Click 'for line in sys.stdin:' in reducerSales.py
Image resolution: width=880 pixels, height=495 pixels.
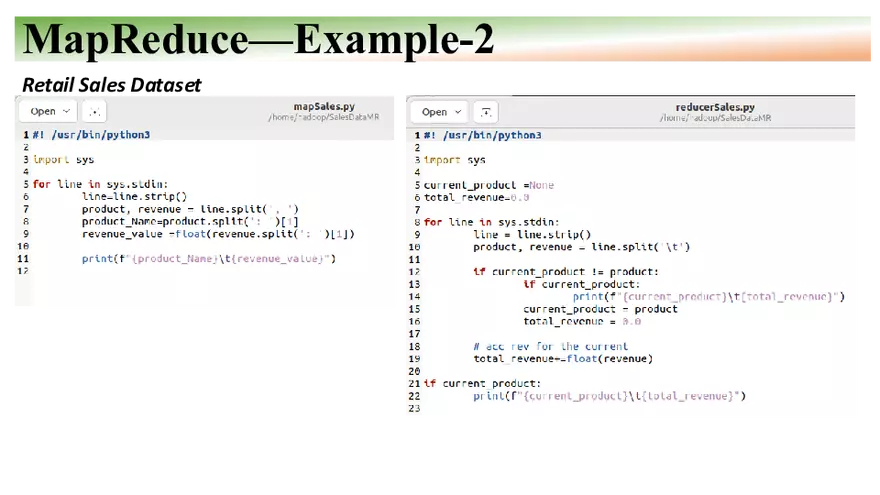point(492,222)
